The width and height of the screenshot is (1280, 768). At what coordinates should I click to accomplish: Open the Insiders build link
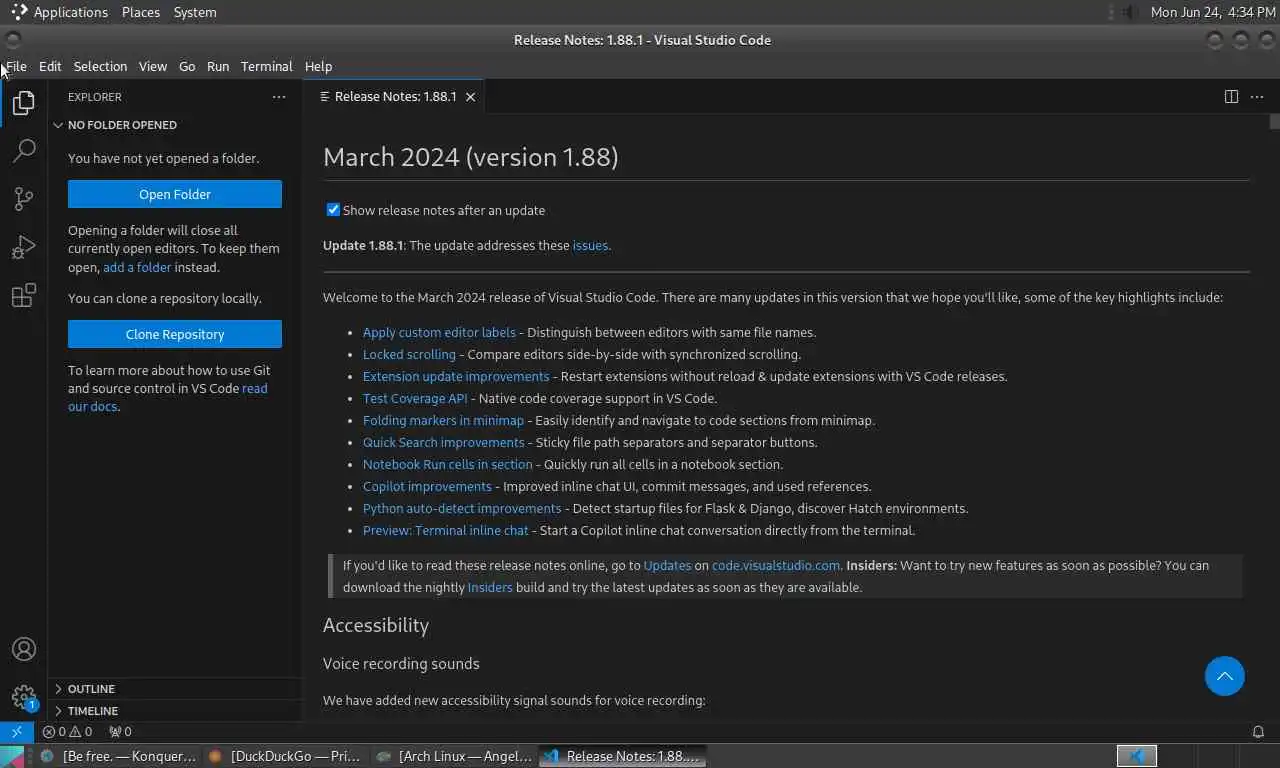[490, 587]
